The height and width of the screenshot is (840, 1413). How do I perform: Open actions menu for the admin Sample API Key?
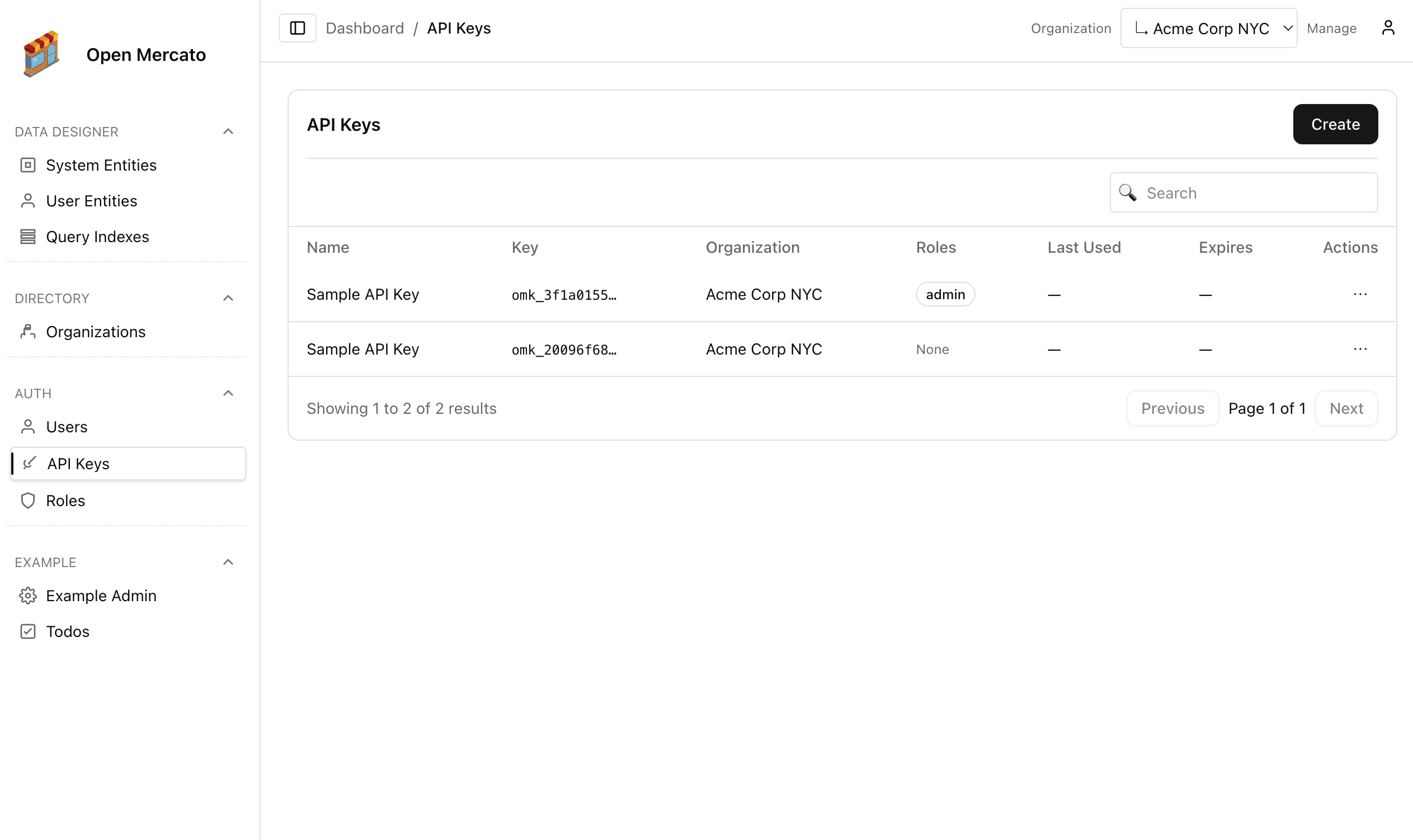tap(1360, 294)
